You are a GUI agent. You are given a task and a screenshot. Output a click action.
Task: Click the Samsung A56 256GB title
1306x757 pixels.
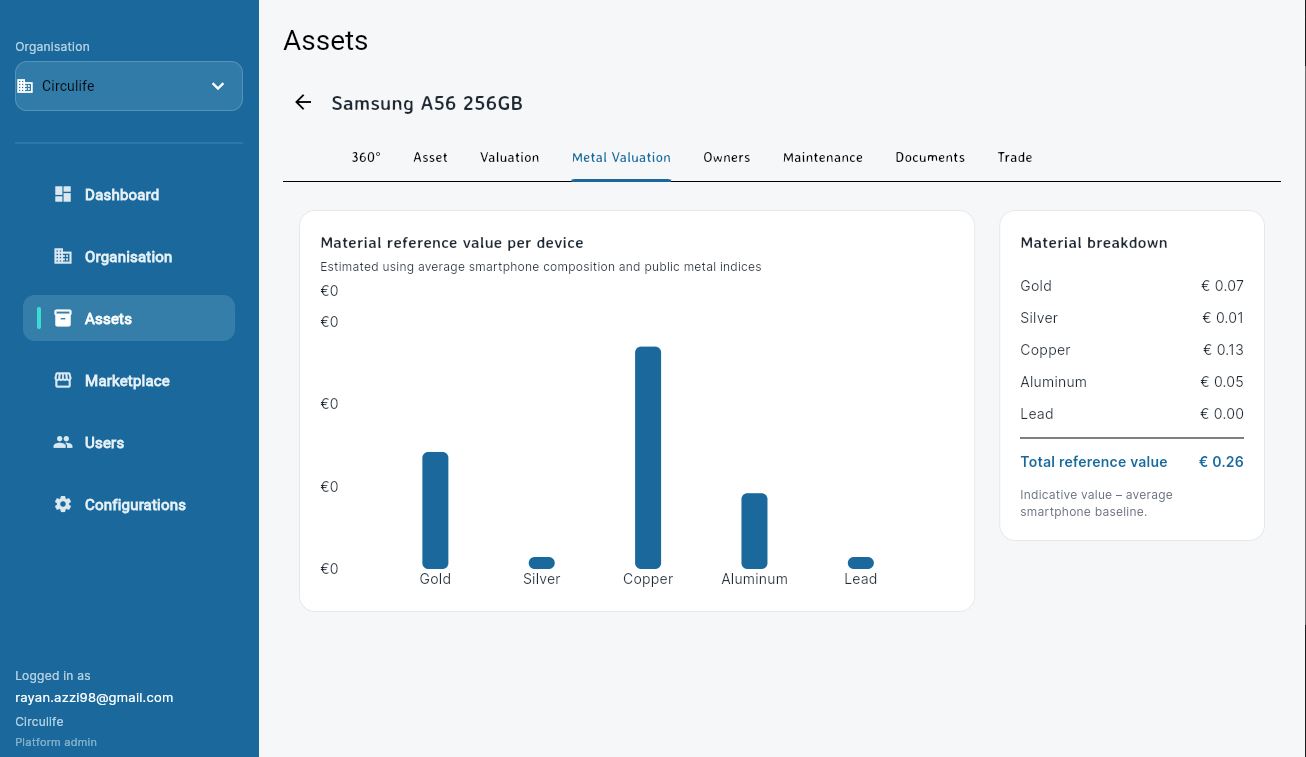pos(426,103)
